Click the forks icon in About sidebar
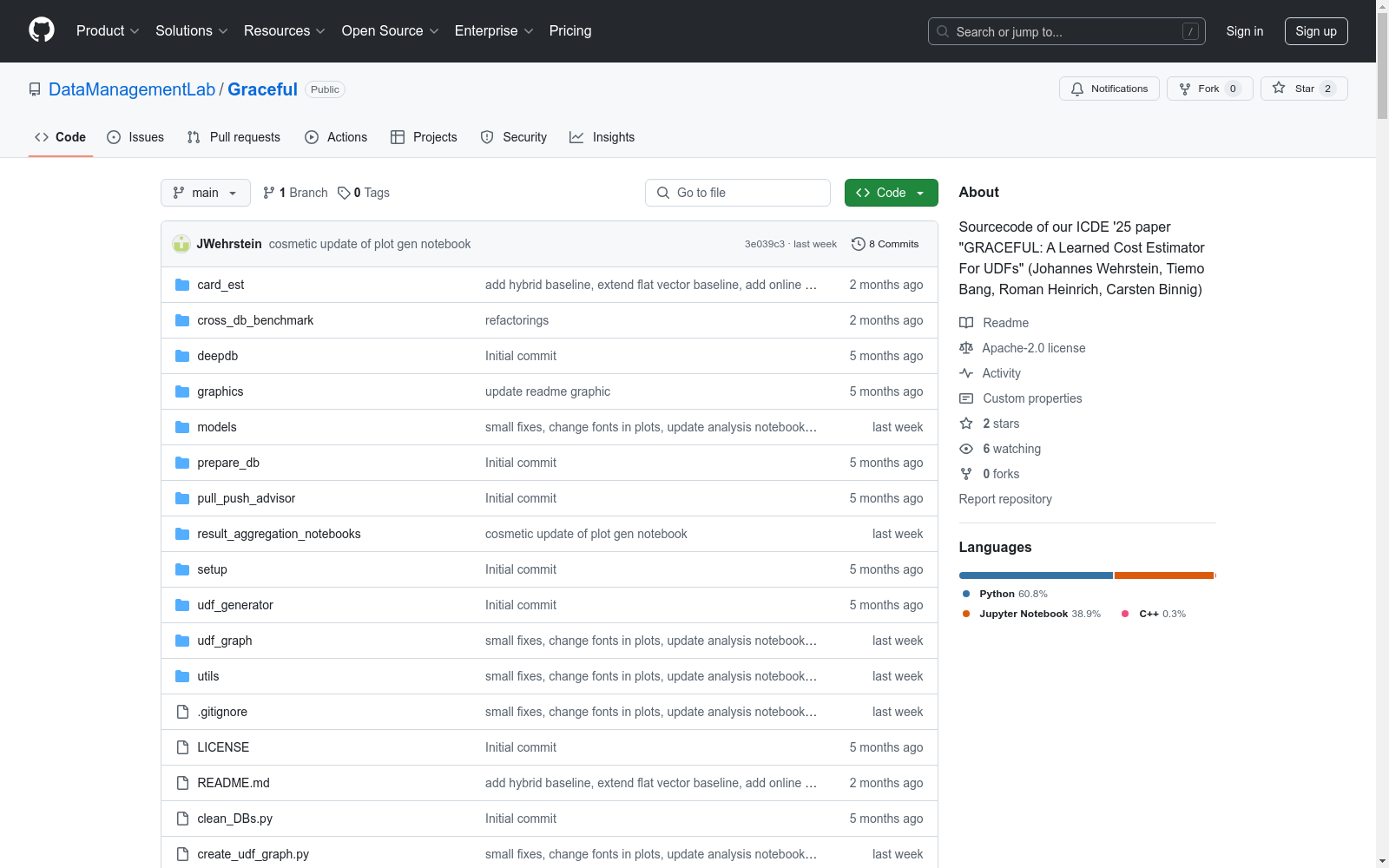Screen dimensions: 1389x868 point(966,474)
